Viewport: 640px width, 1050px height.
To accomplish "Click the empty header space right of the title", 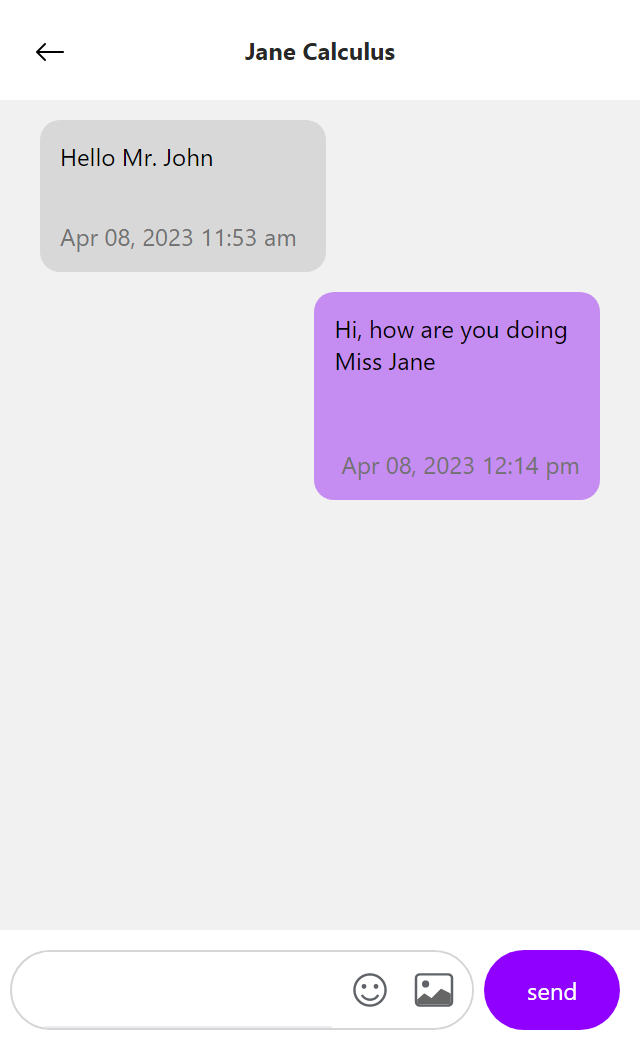I will [520, 52].
